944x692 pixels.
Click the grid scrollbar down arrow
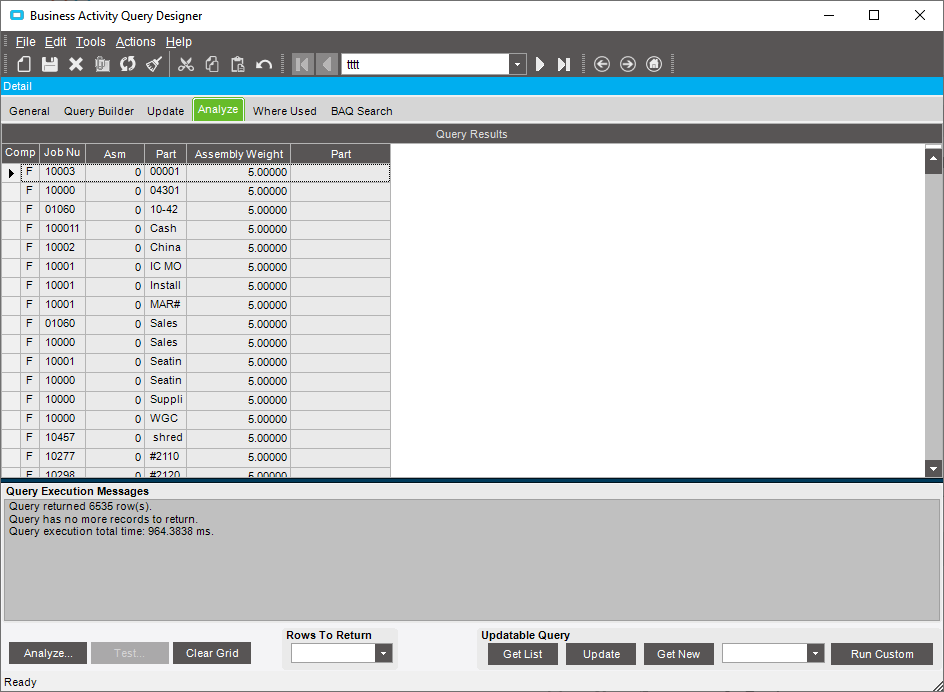coord(933,468)
